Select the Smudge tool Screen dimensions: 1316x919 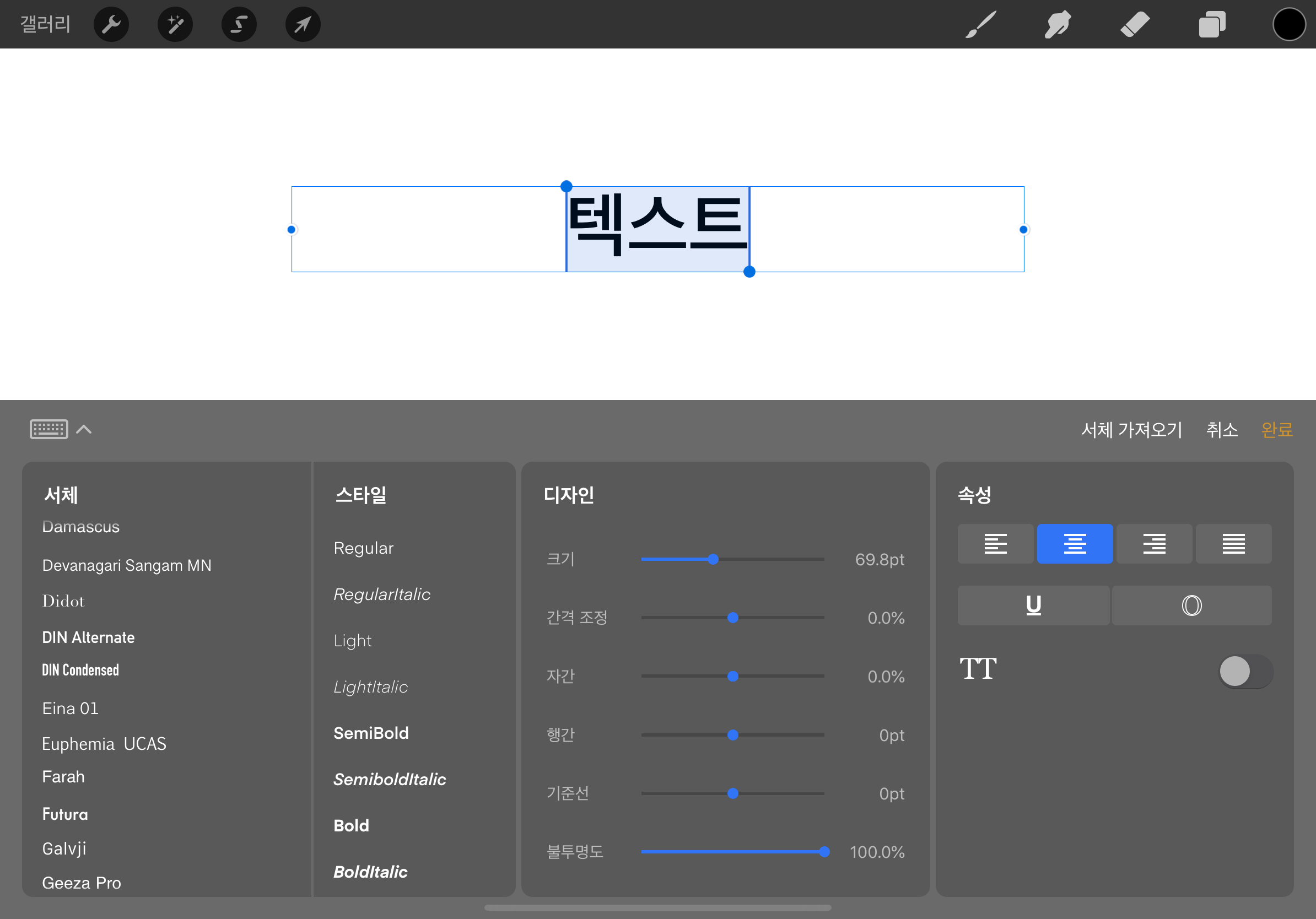pos(1058,24)
